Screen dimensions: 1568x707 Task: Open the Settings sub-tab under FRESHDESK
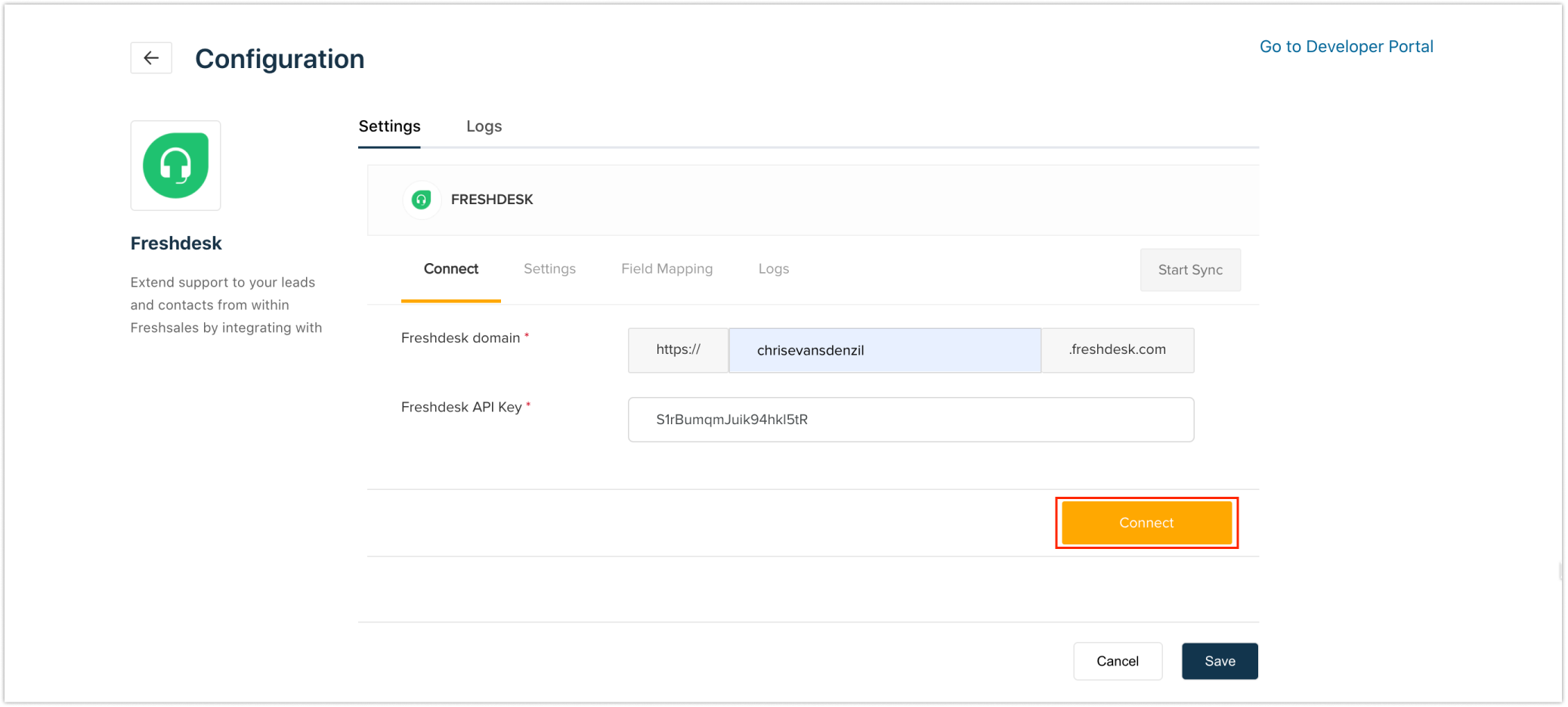[549, 269]
